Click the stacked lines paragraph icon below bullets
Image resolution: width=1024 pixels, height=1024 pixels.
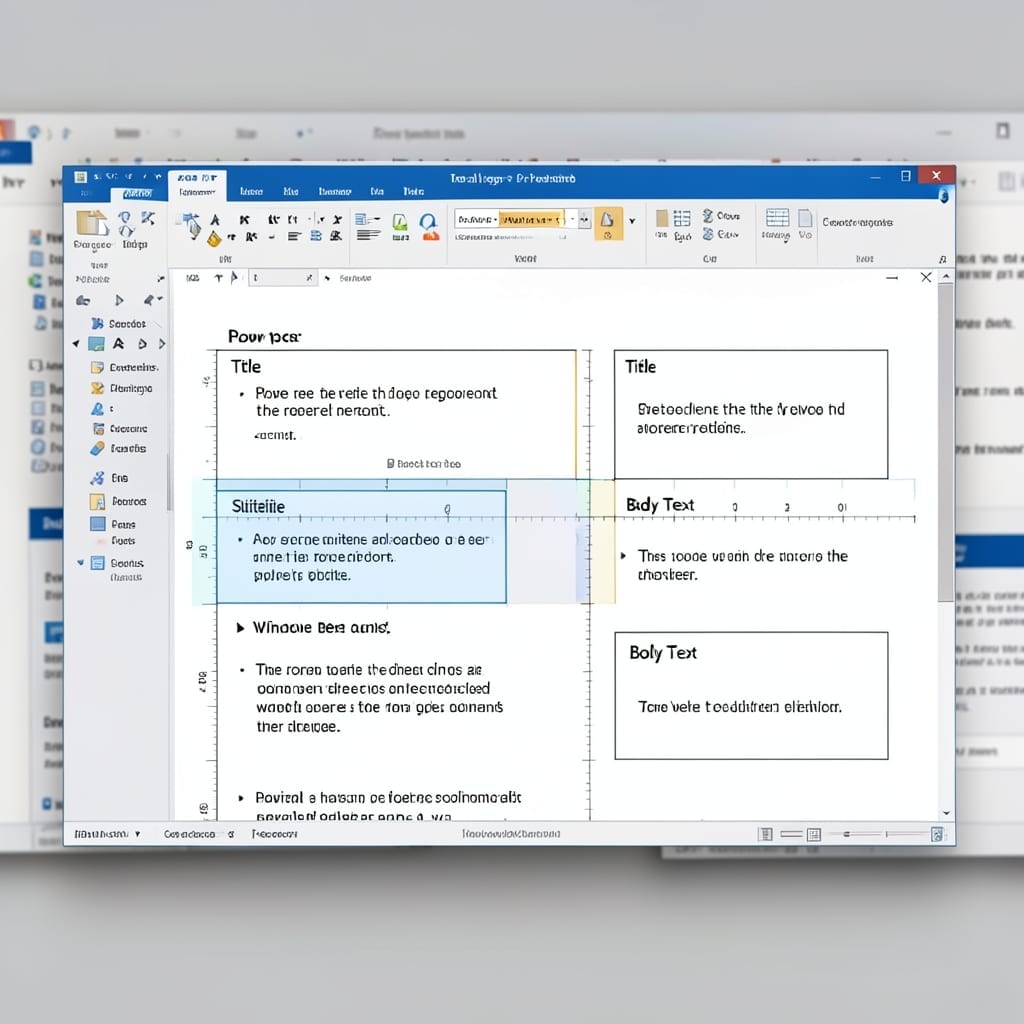coord(368,235)
